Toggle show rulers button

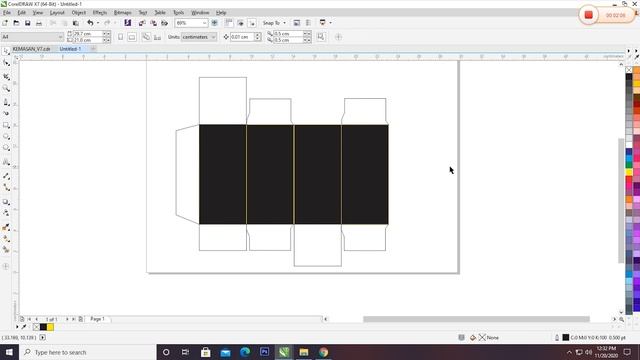pyautogui.click(x=229, y=23)
